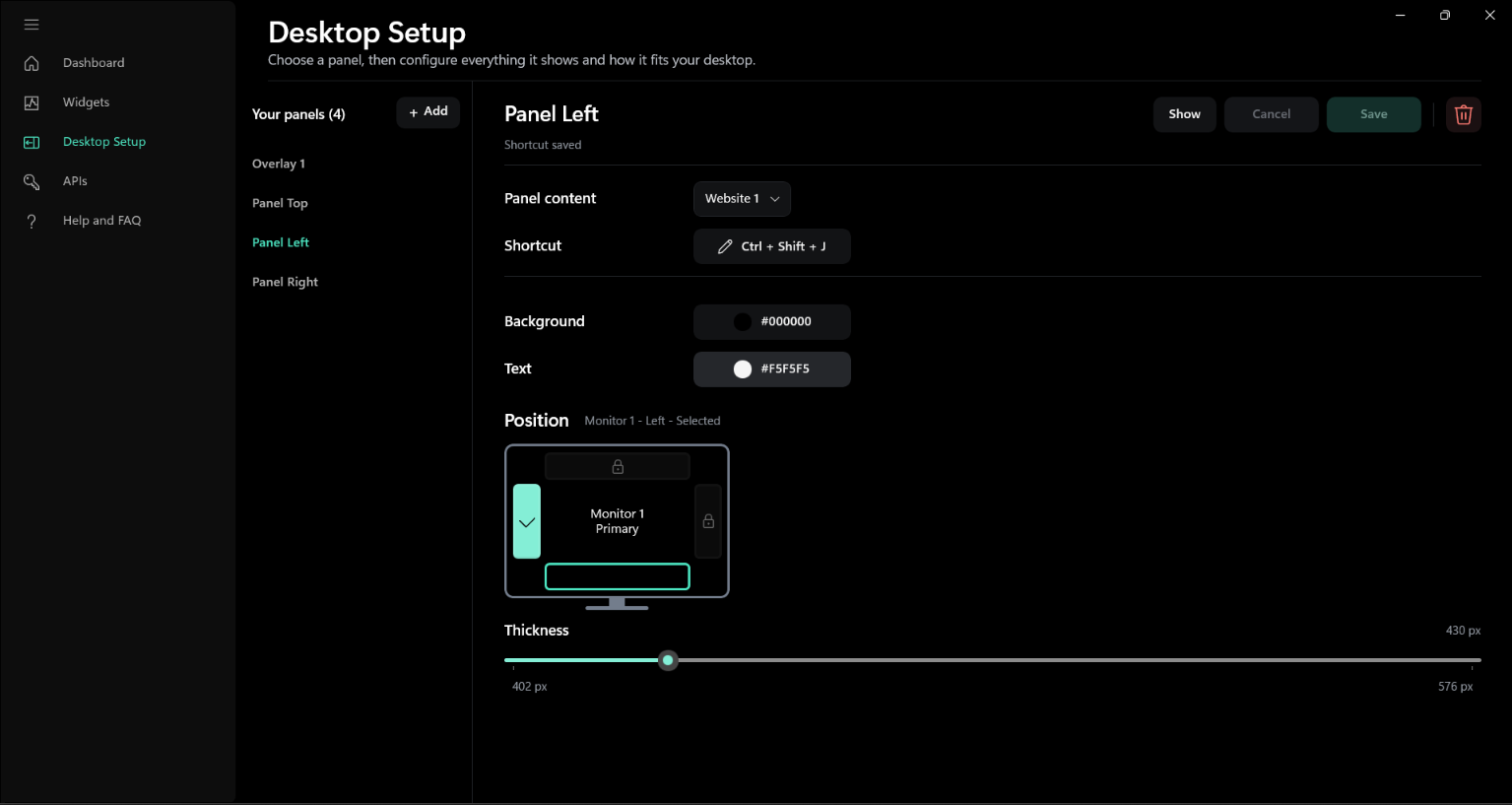The height and width of the screenshot is (805, 1512).
Task: Minimize the application window
Action: click(1400, 15)
